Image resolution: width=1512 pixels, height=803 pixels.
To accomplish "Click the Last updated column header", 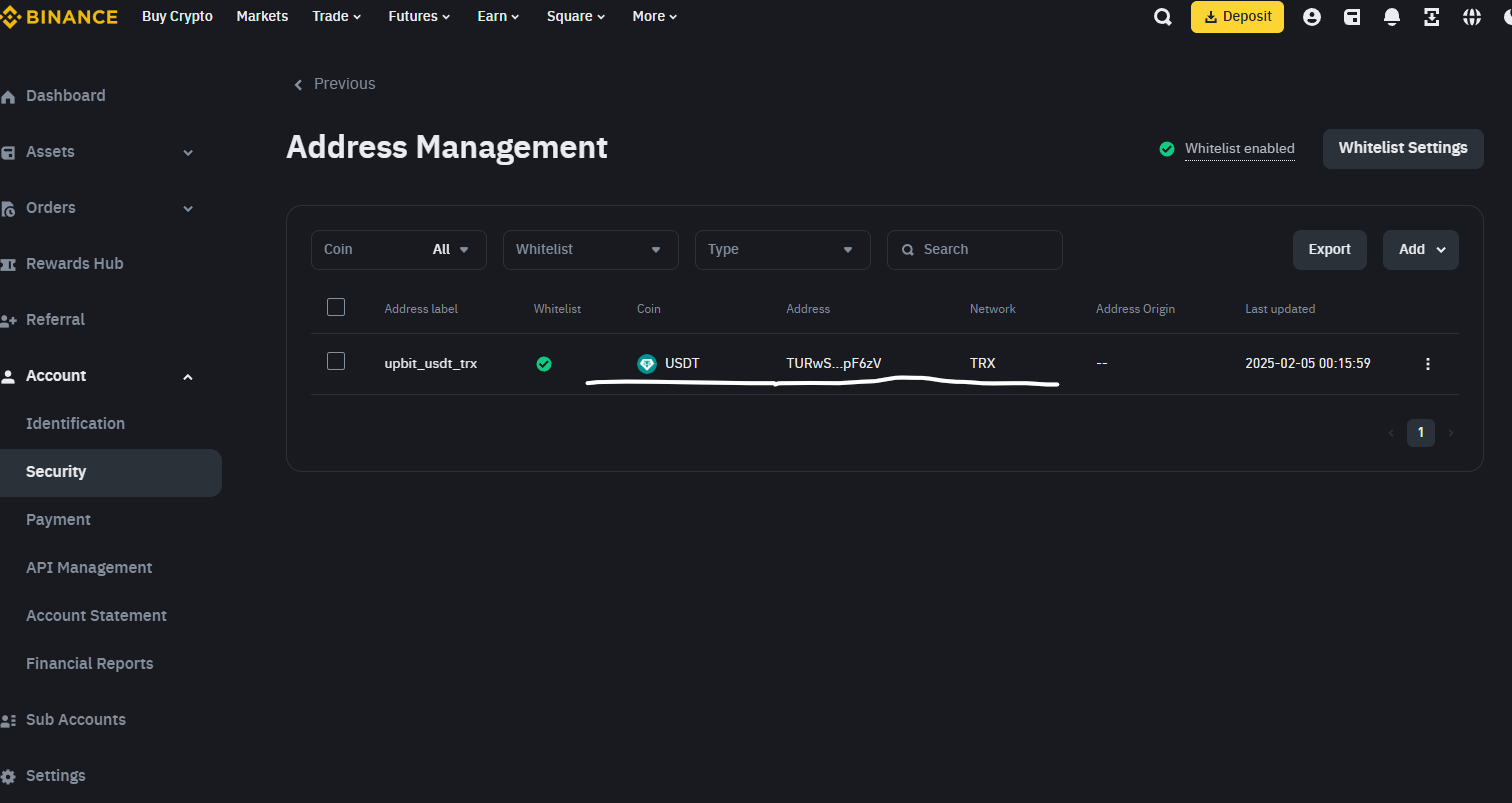I will (1280, 309).
